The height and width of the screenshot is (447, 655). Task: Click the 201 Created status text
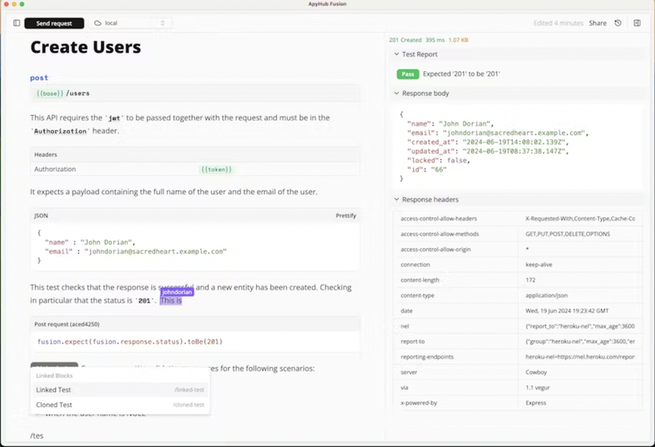point(405,40)
